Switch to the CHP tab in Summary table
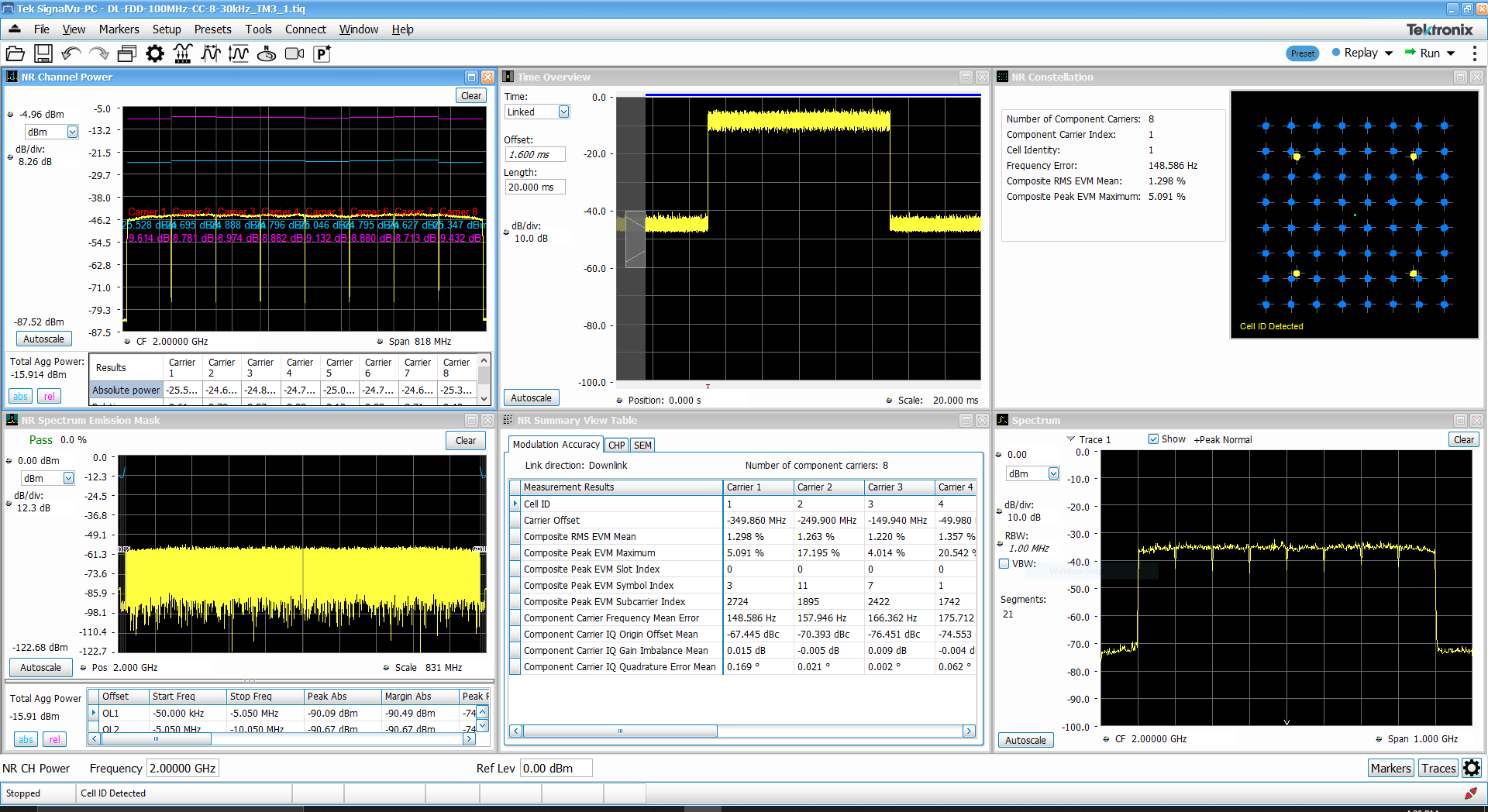 617,446
